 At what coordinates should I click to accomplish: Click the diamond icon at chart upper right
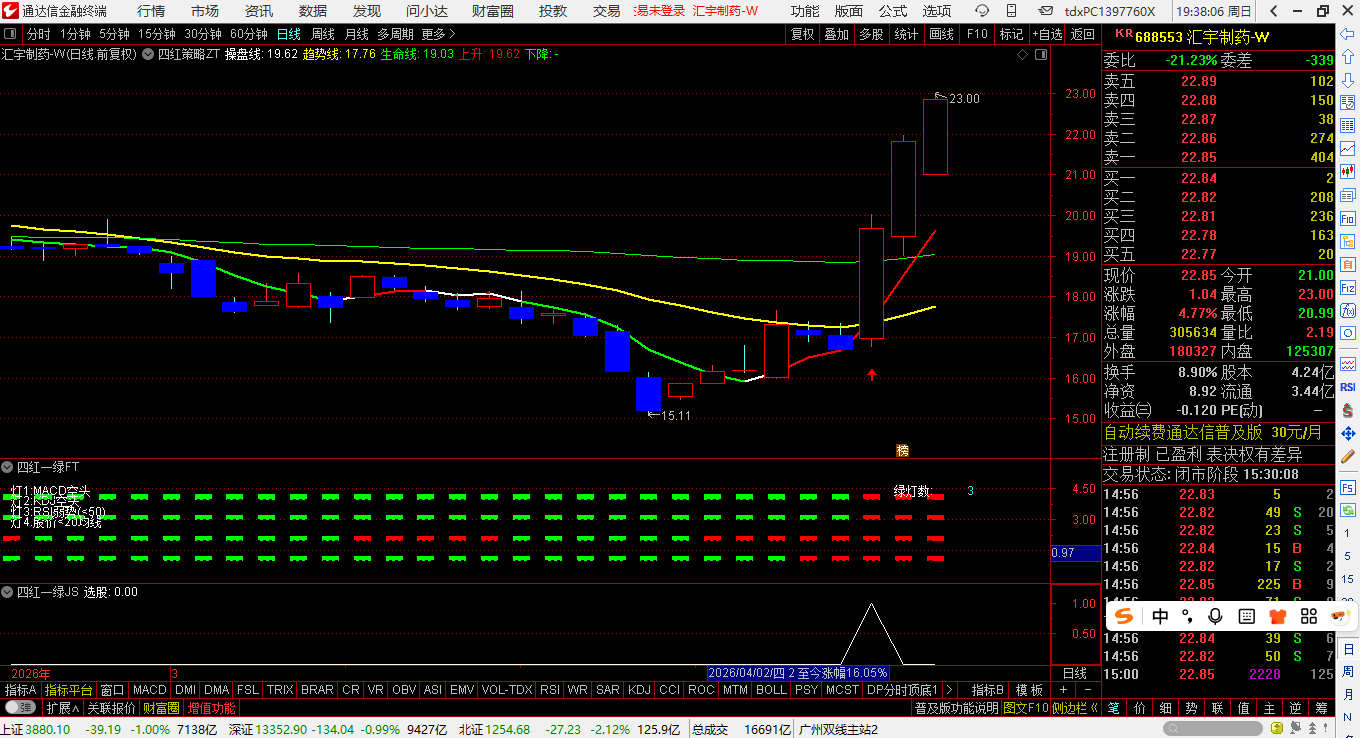point(1021,54)
